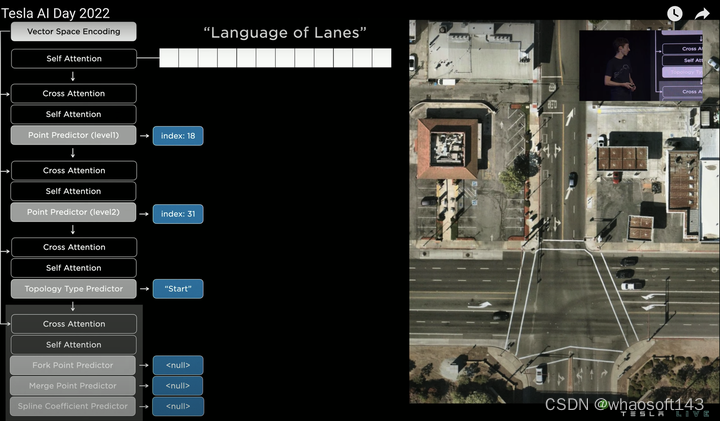Click the Share arrow icon
Image resolution: width=720 pixels, height=421 pixels.
tap(702, 14)
